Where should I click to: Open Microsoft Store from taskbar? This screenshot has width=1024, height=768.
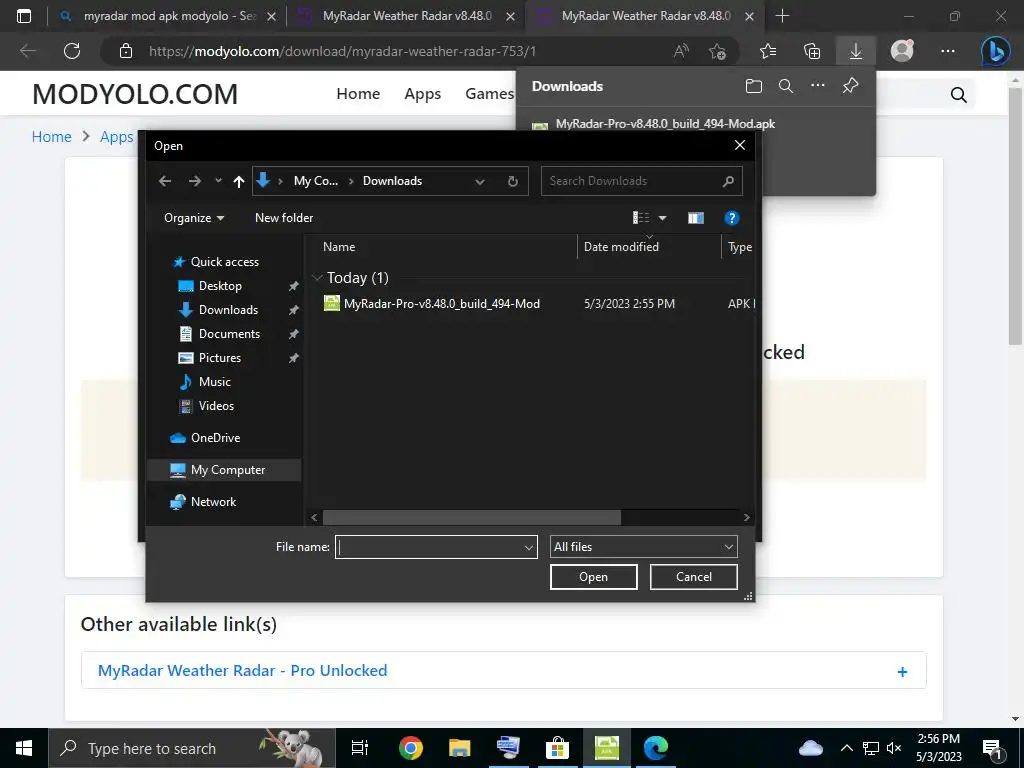pos(557,748)
